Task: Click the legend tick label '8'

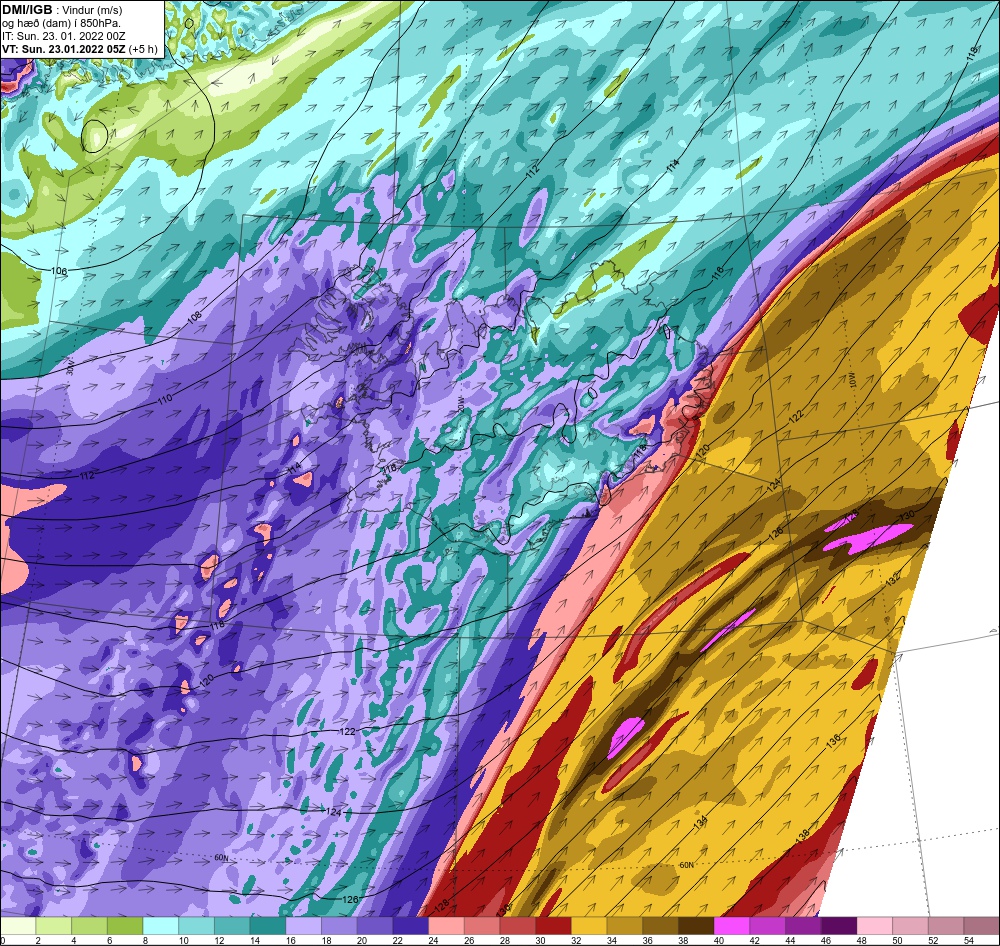Action: pyautogui.click(x=145, y=940)
